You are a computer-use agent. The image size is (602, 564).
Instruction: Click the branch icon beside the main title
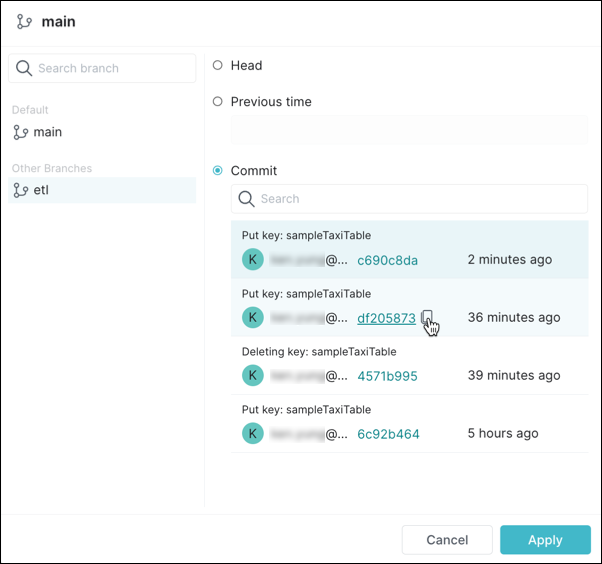pos(24,21)
